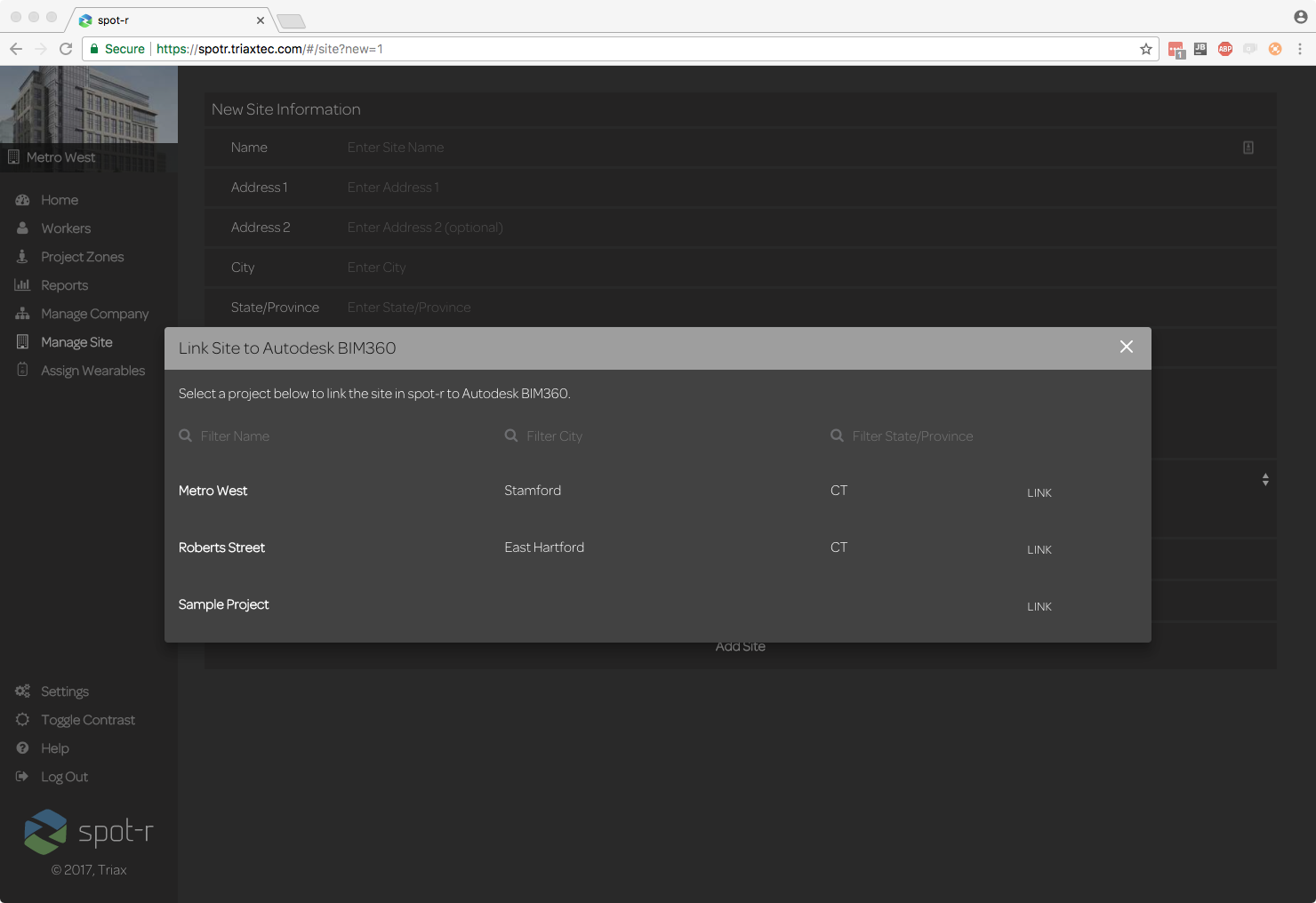Click the JB extension icon
The image size is (1316, 903).
tap(1200, 49)
